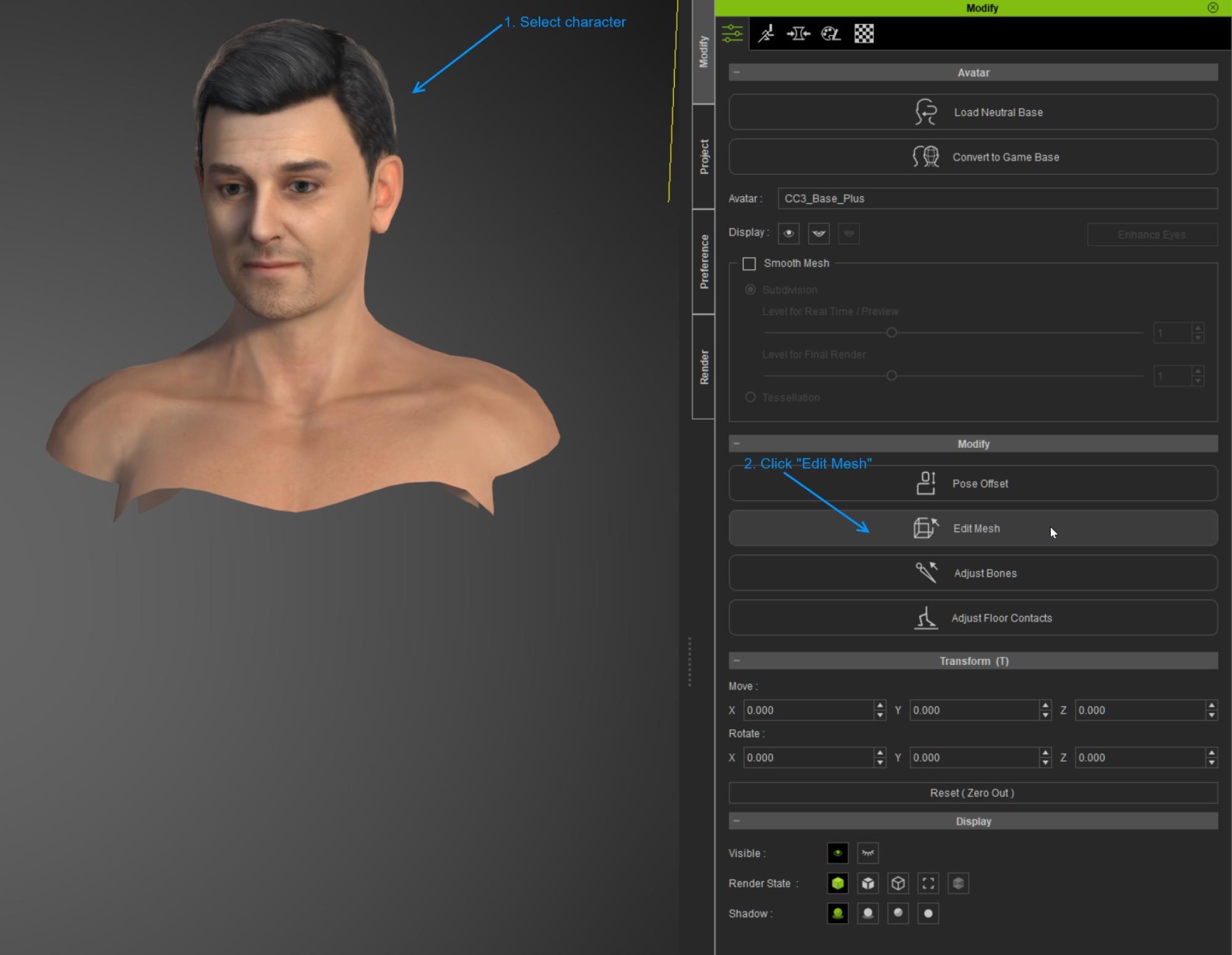Toggle eye display icon in Display row

point(788,234)
